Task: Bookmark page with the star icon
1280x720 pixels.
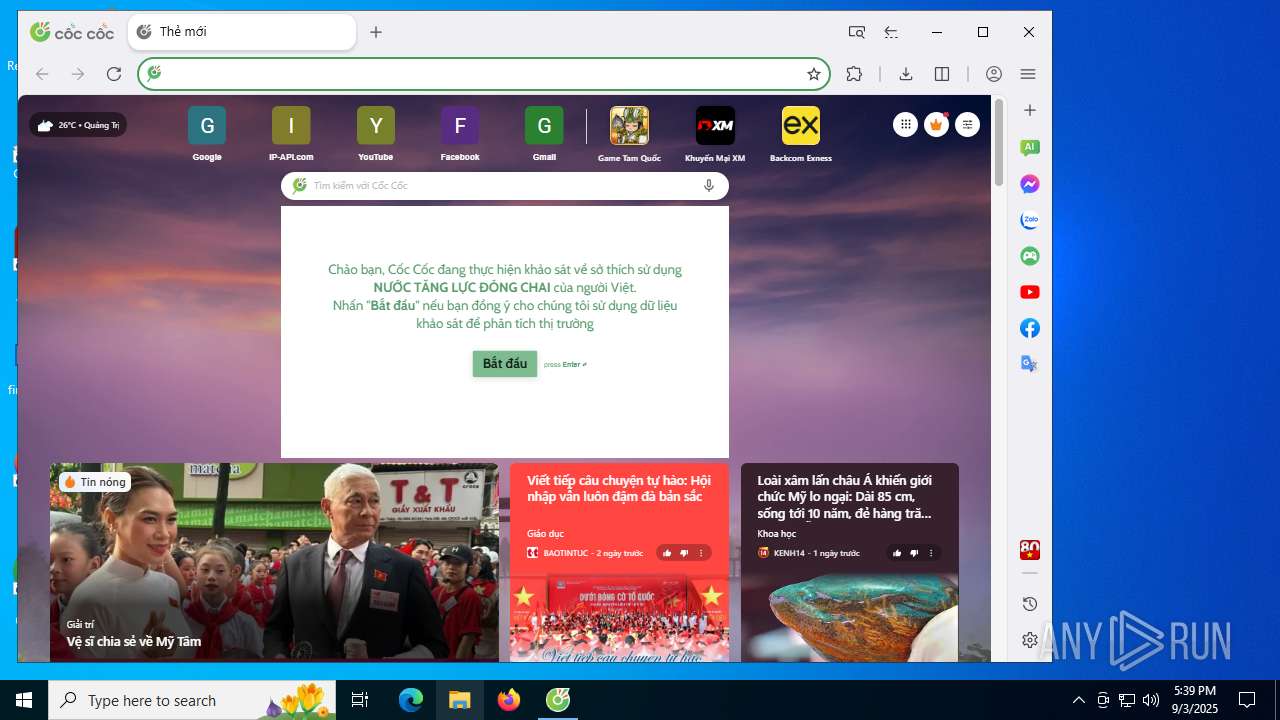Action: (x=814, y=74)
